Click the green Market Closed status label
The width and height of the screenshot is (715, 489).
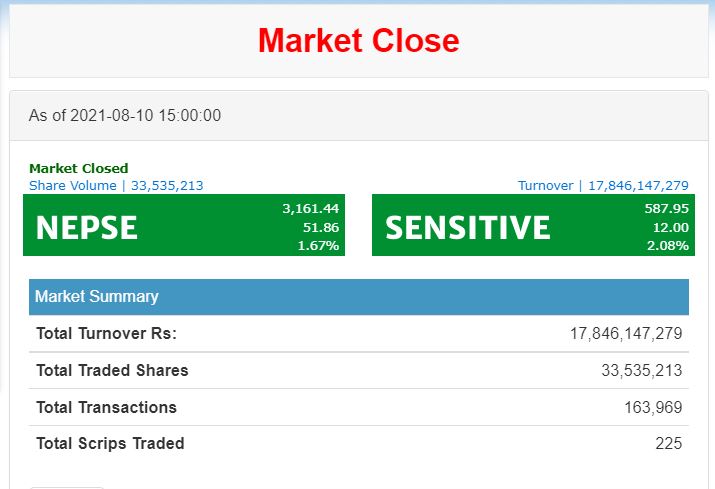(x=79, y=168)
